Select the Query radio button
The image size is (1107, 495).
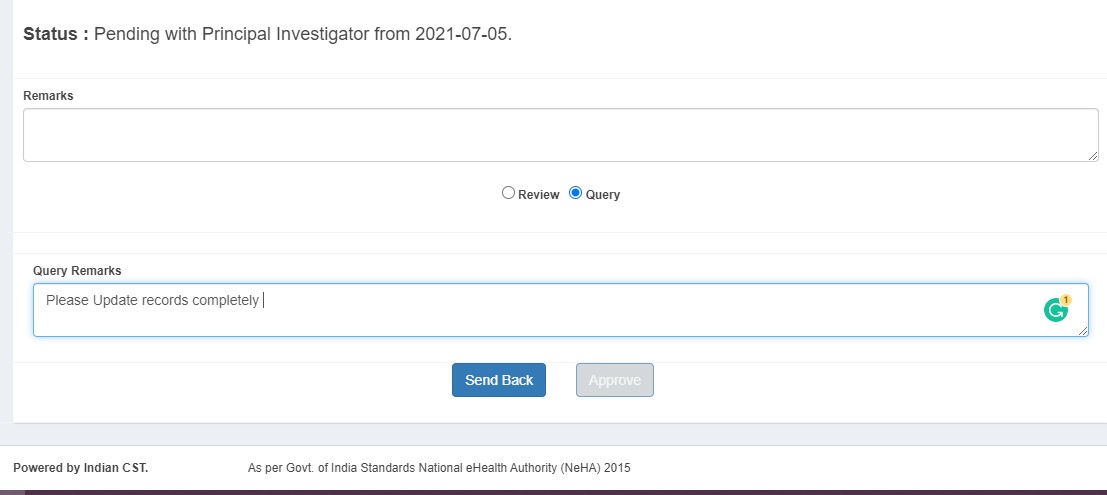575,193
